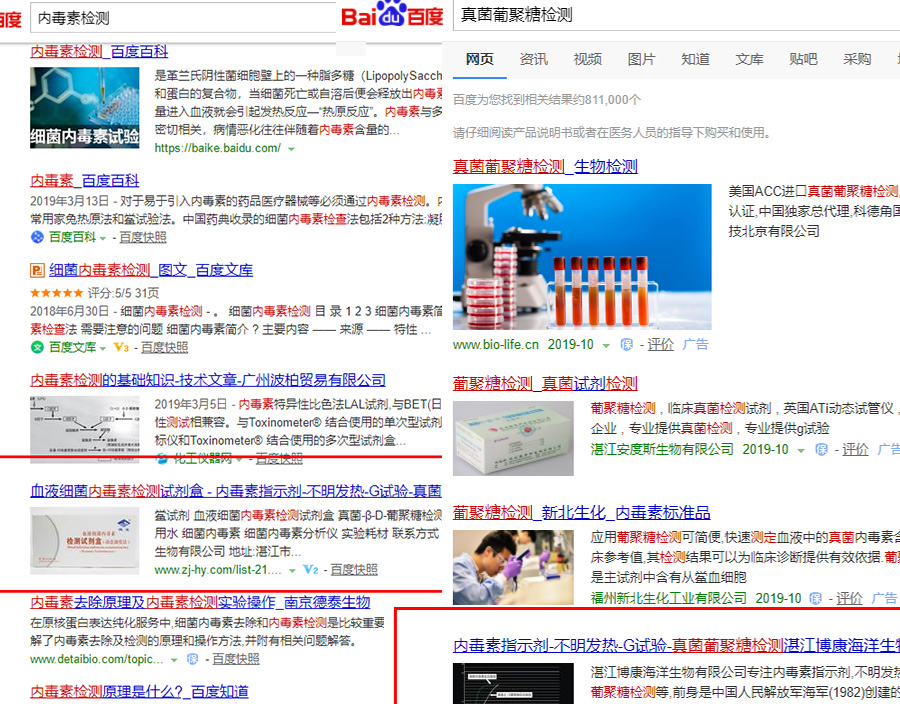This screenshot has width=900, height=704.
Task: Open 内毒素检测原理是什么?_百度知道 link
Action: (139, 692)
